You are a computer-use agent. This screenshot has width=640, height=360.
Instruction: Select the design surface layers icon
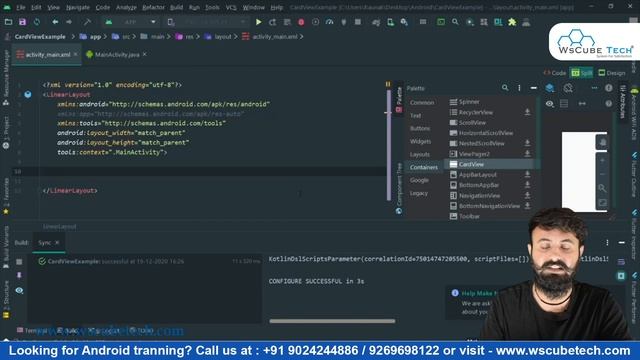pyautogui.click(x=550, y=88)
